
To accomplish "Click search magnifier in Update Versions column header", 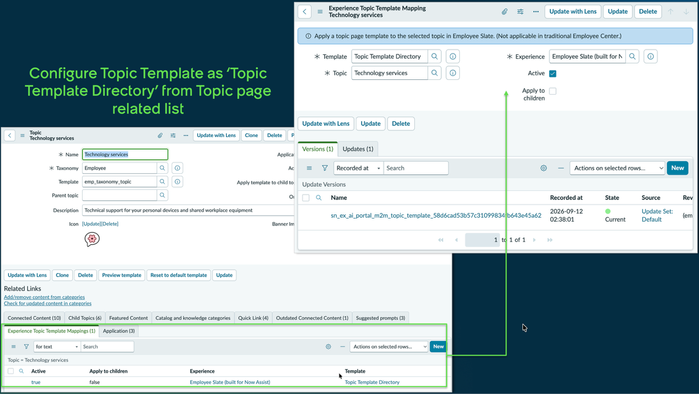I will tap(319, 197).
